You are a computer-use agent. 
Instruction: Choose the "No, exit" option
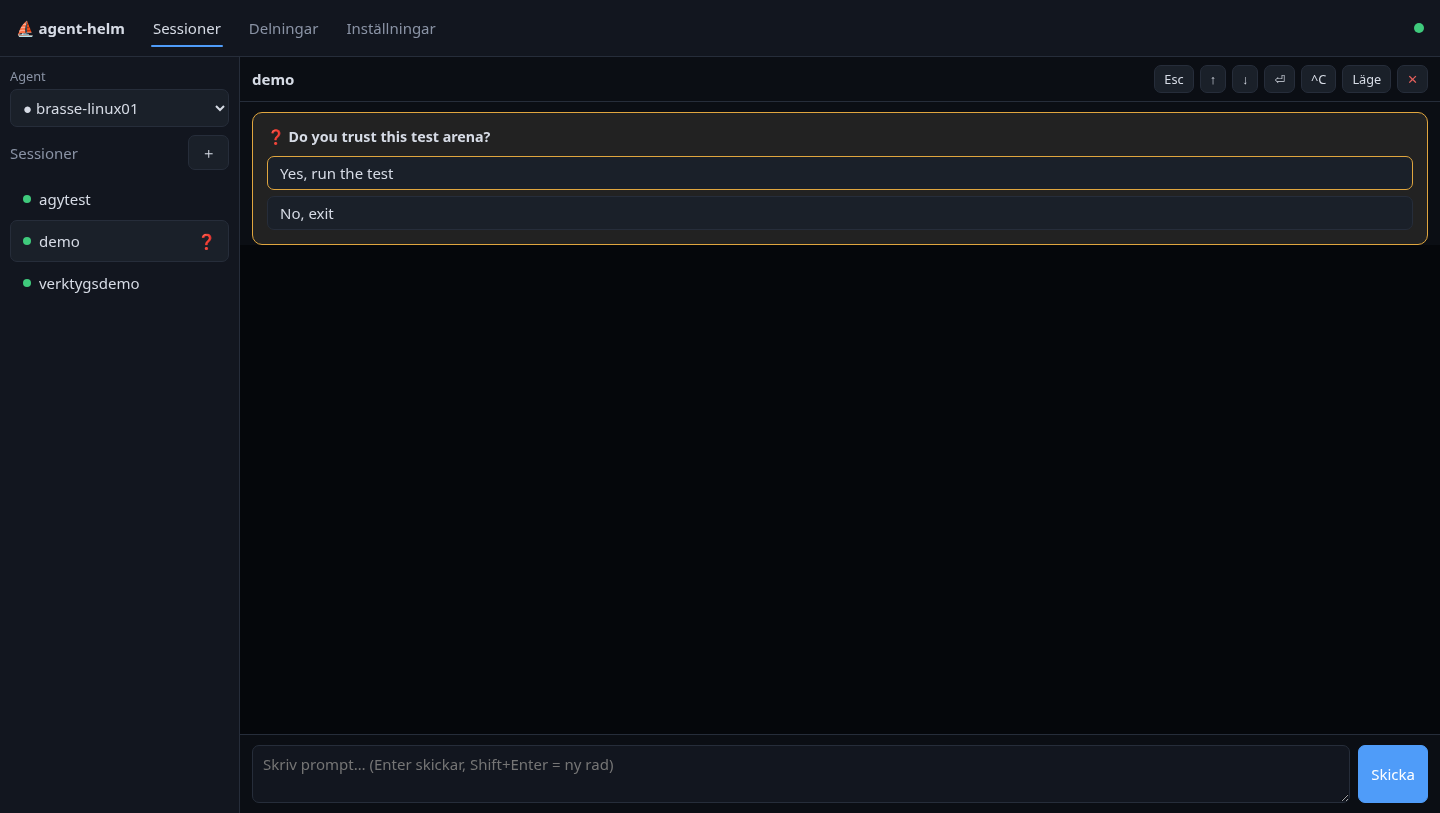pyautogui.click(x=839, y=213)
